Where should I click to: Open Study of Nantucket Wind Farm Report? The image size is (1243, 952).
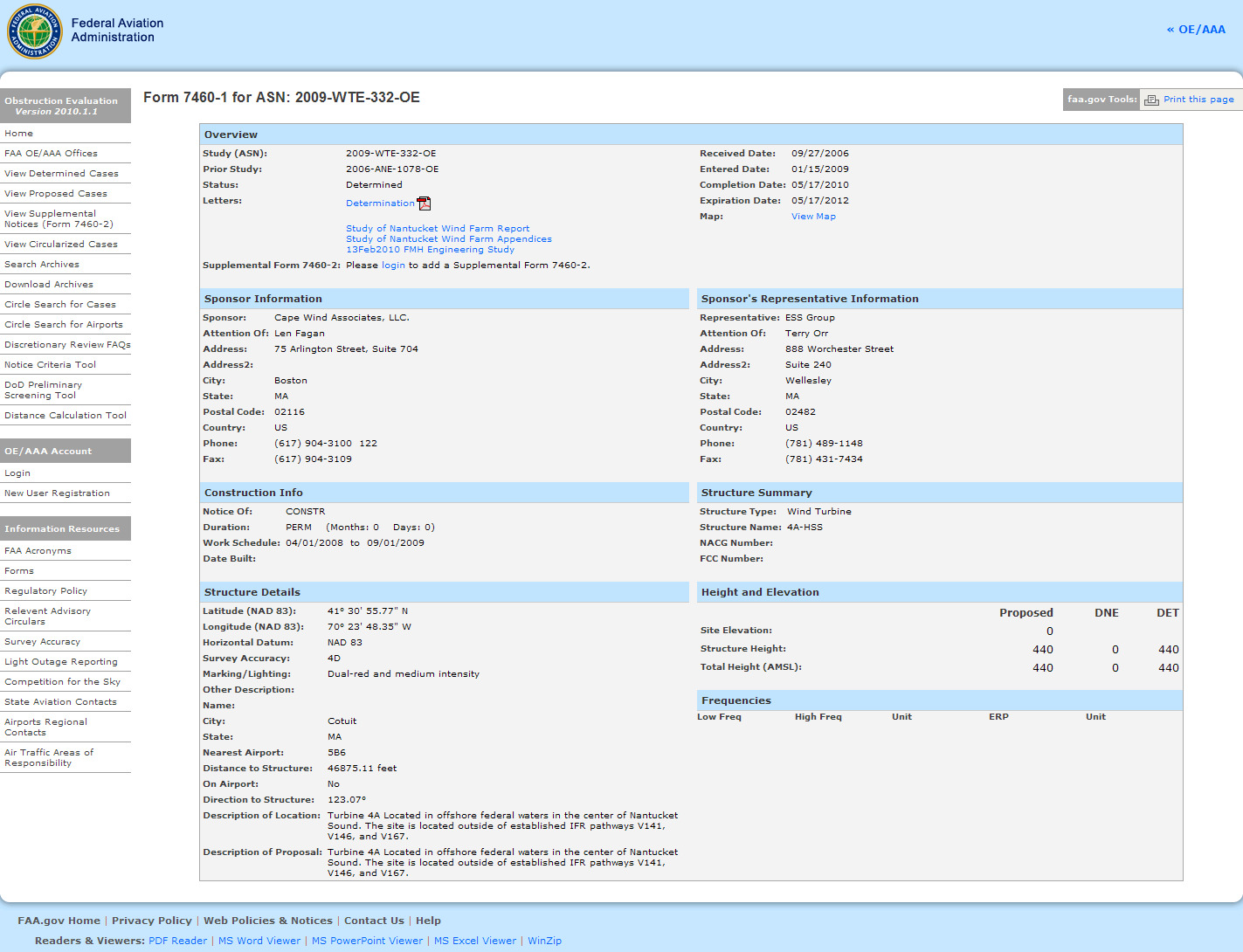pos(437,229)
